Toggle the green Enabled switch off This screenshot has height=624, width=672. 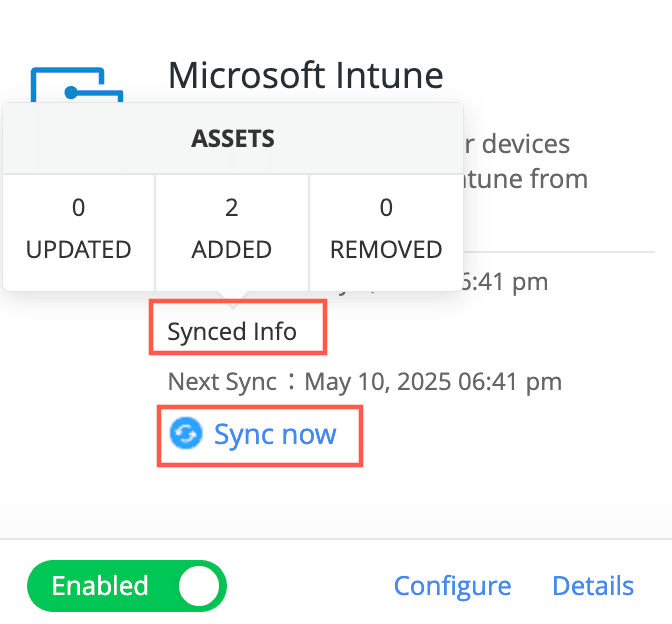click(x=127, y=586)
